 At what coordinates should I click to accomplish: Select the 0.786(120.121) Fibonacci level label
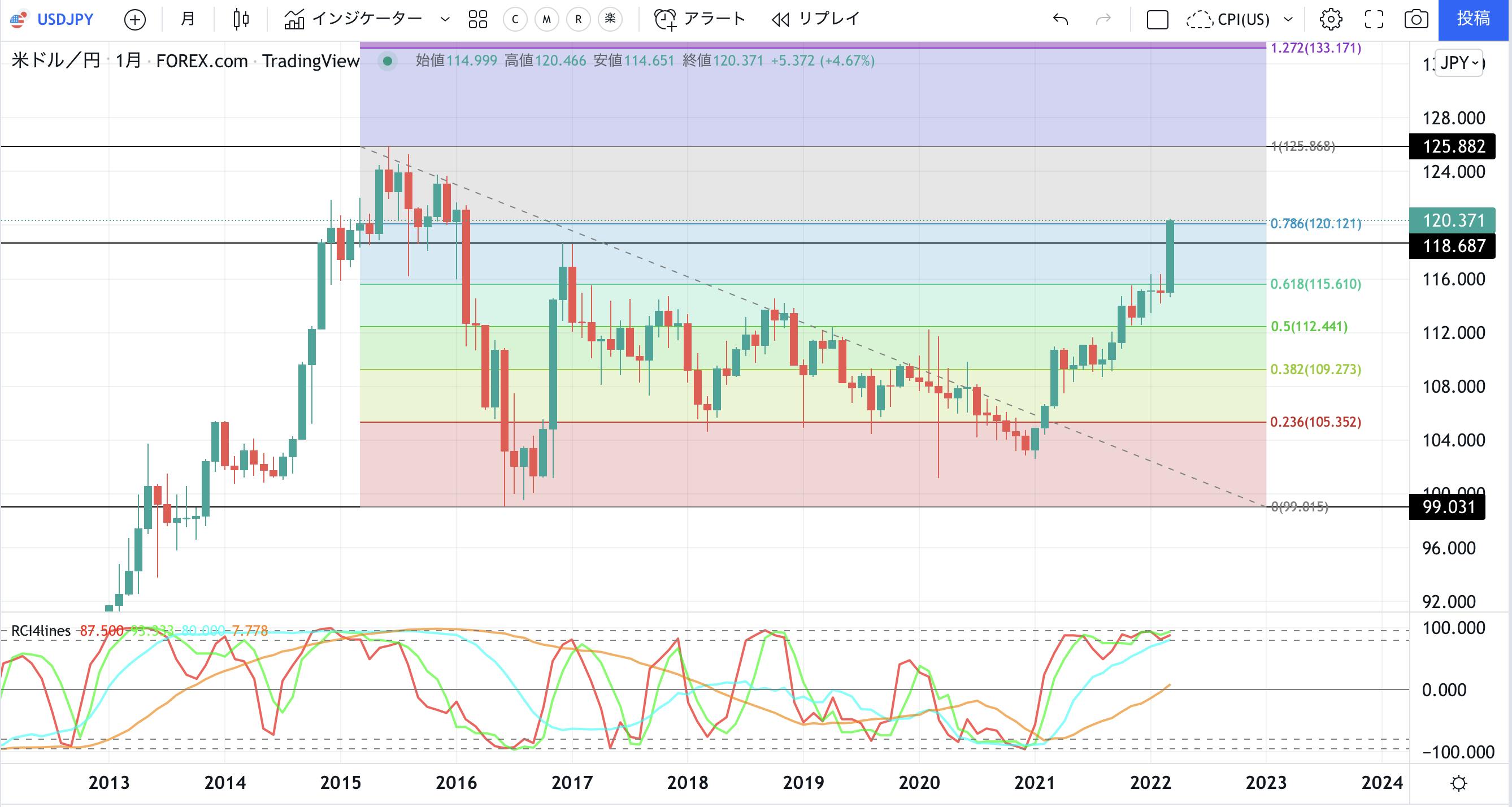click(1316, 224)
